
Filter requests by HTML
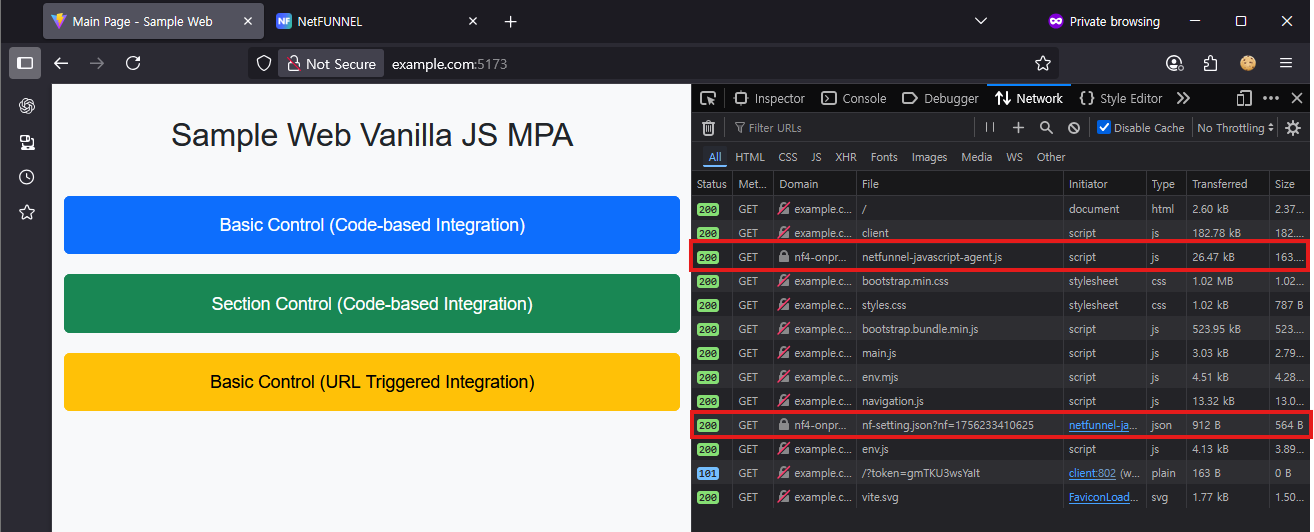point(750,157)
